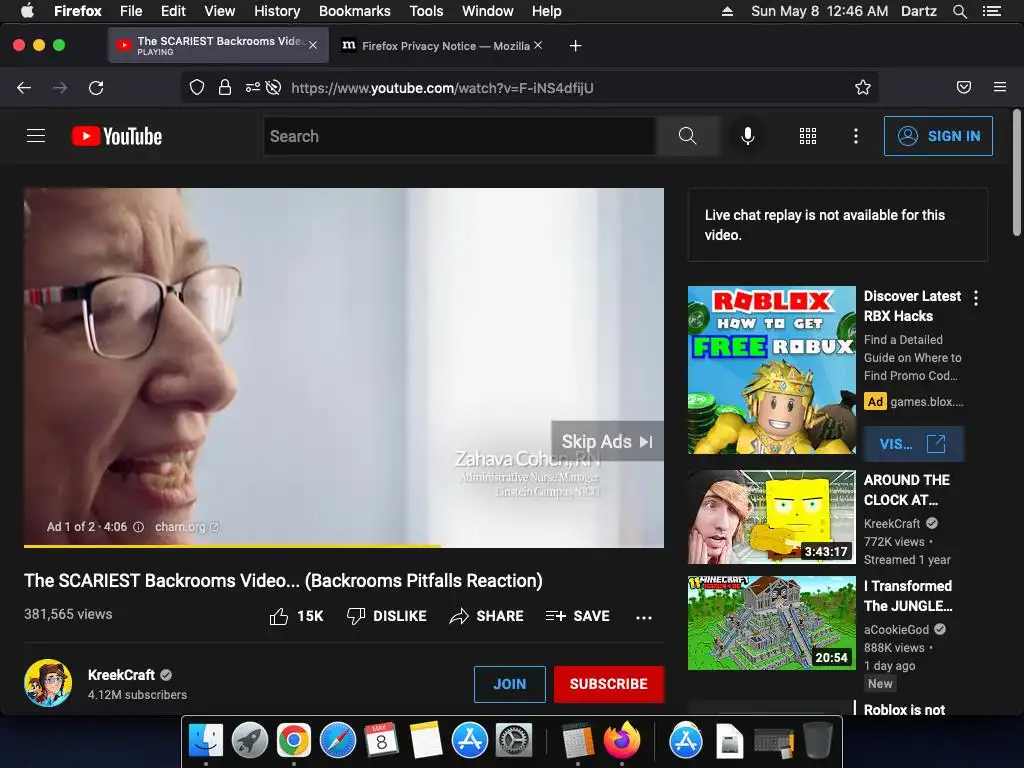Image resolution: width=1024 pixels, height=768 pixels.
Task: Dislike the video
Action: click(387, 616)
